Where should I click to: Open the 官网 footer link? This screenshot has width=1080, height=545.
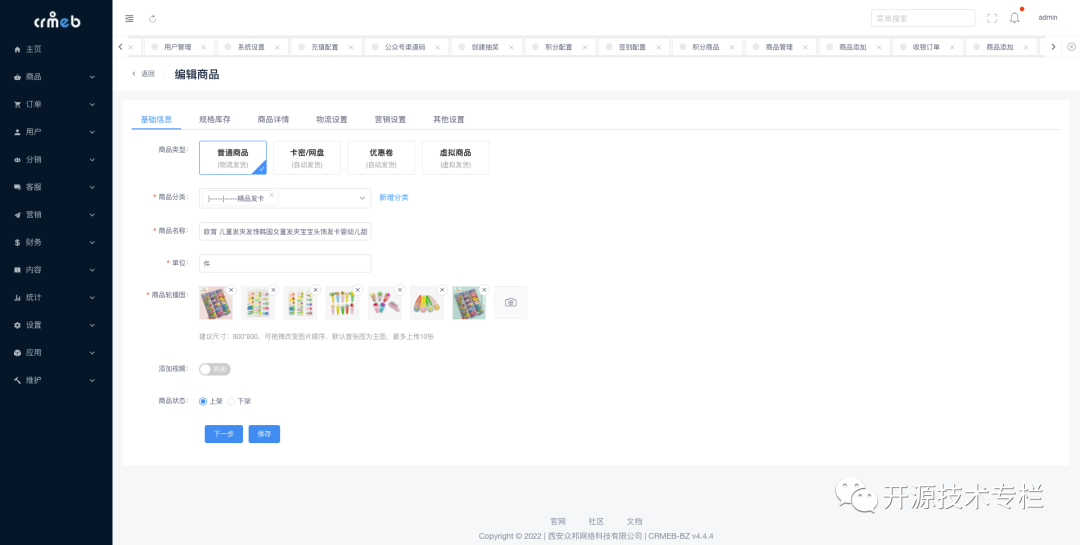tap(558, 522)
